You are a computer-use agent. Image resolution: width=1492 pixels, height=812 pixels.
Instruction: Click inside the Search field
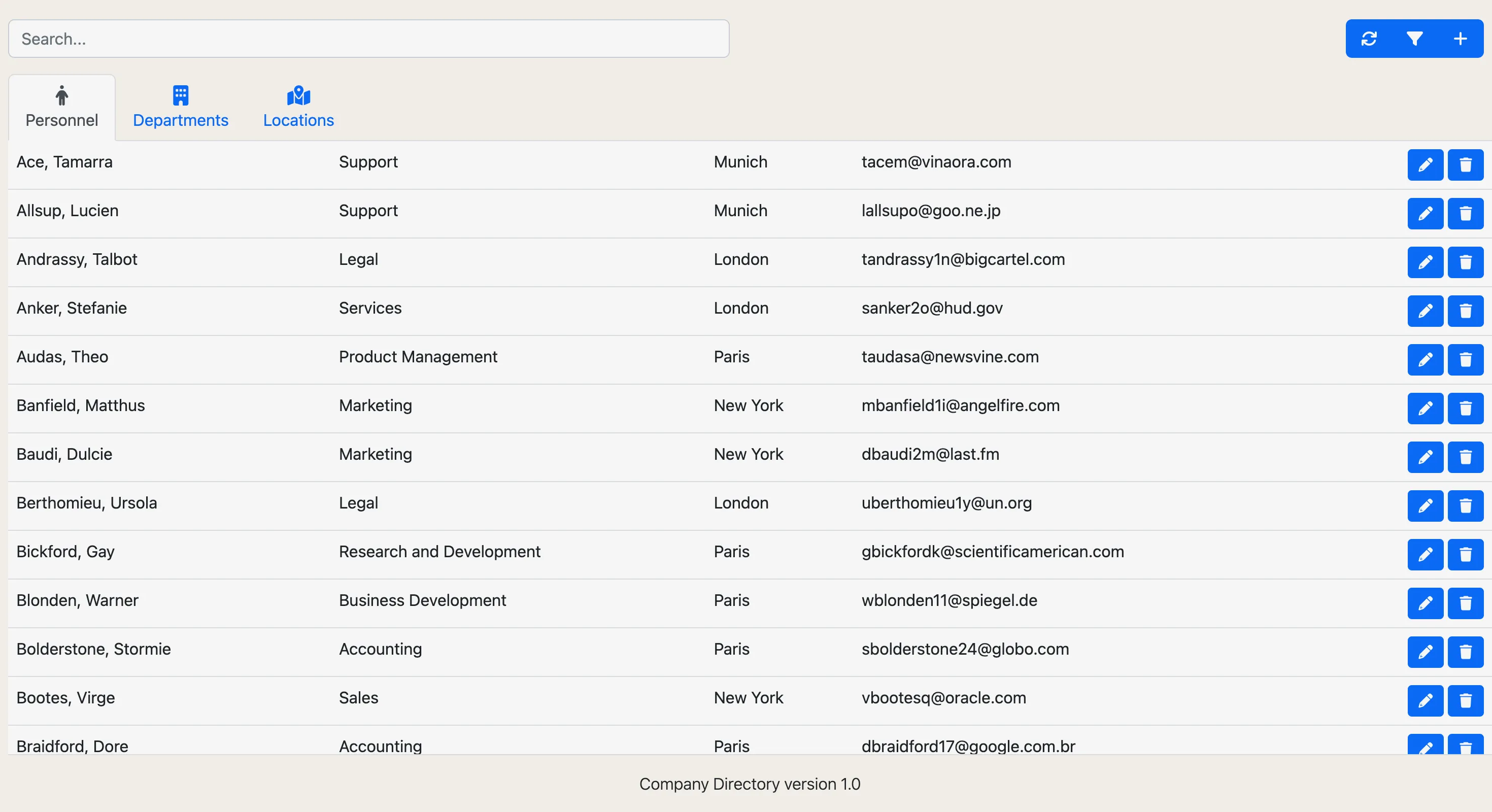[368, 39]
